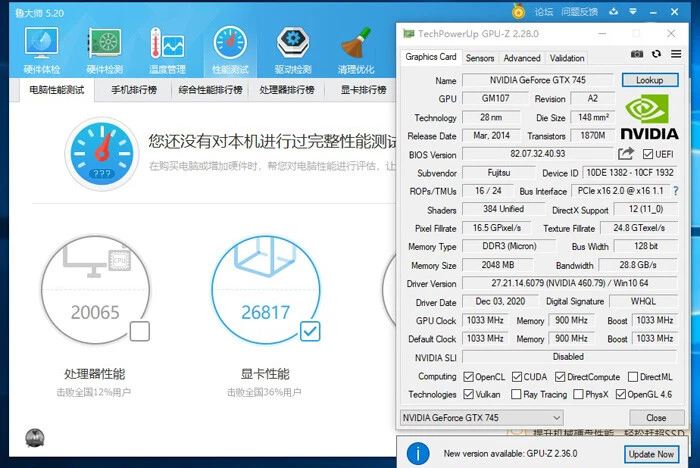Open the Lu Master title-bar dropdown menu arrow
Image resolution: width=700 pixels, height=468 pixels.
point(633,12)
